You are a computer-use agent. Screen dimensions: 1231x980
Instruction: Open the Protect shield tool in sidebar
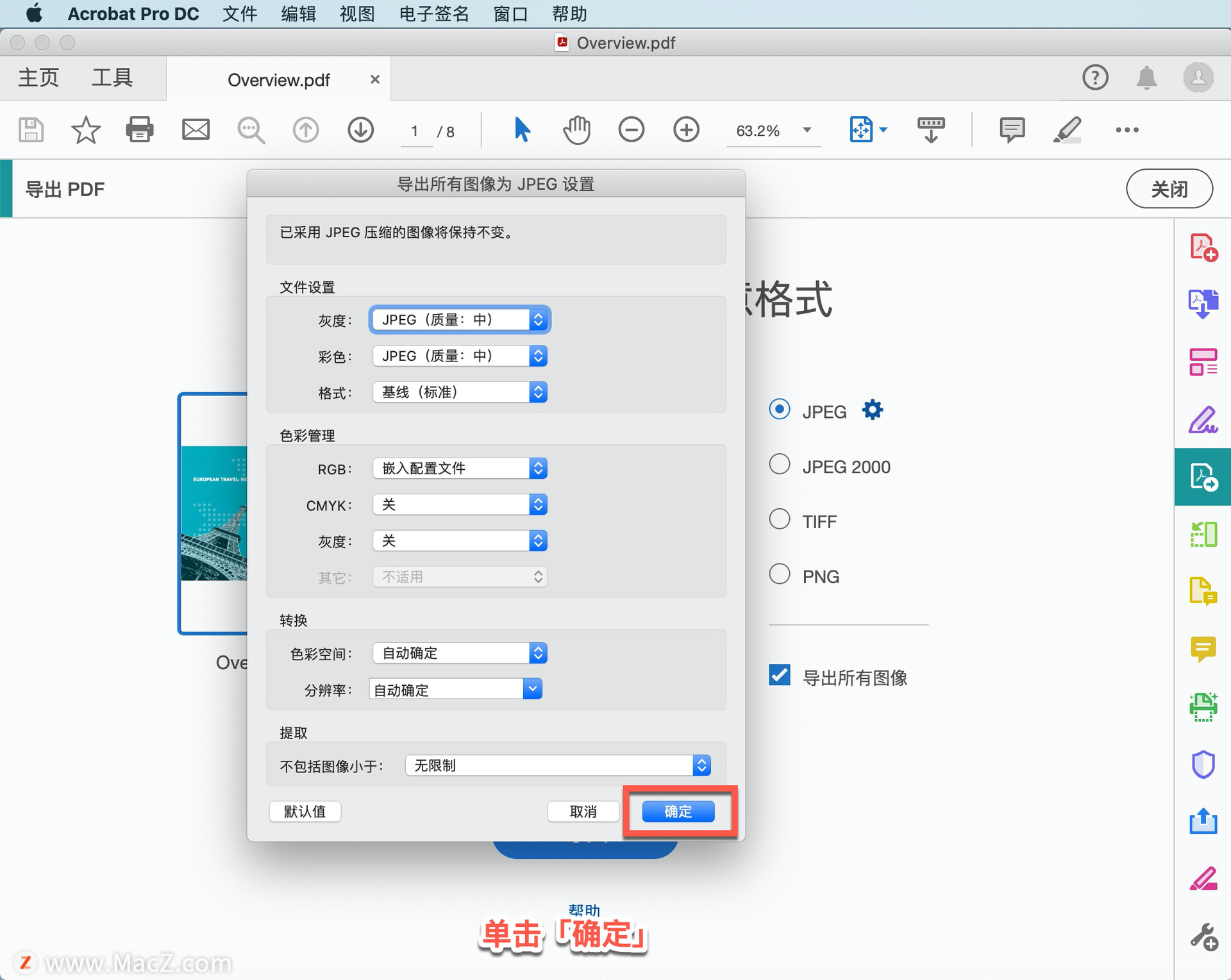click(1203, 764)
